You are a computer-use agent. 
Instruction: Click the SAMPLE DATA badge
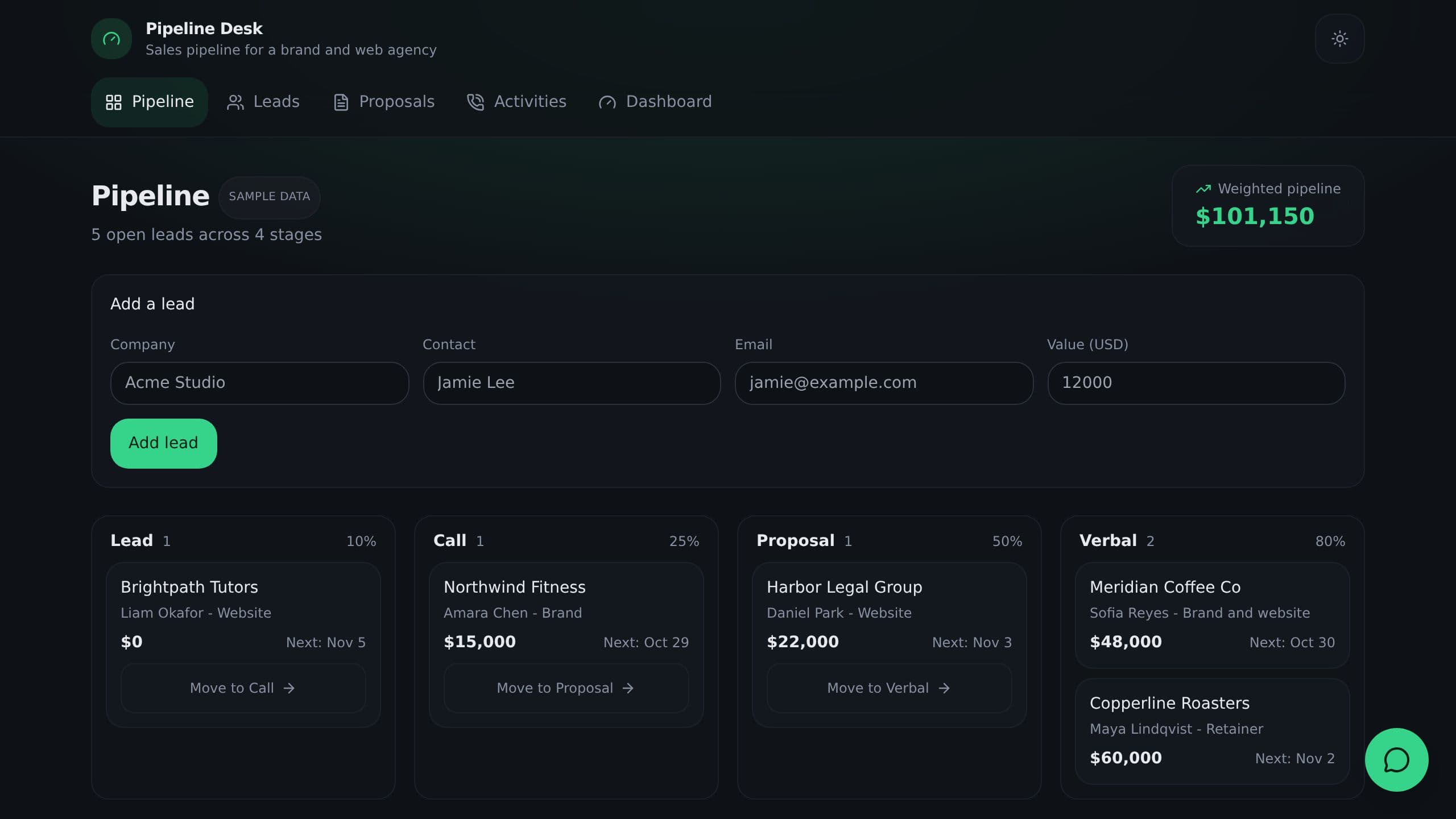click(269, 197)
